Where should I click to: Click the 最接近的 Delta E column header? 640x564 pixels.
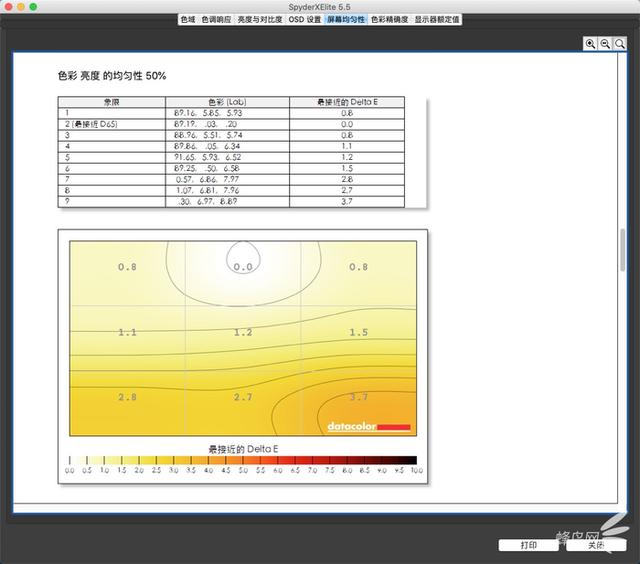point(347,102)
